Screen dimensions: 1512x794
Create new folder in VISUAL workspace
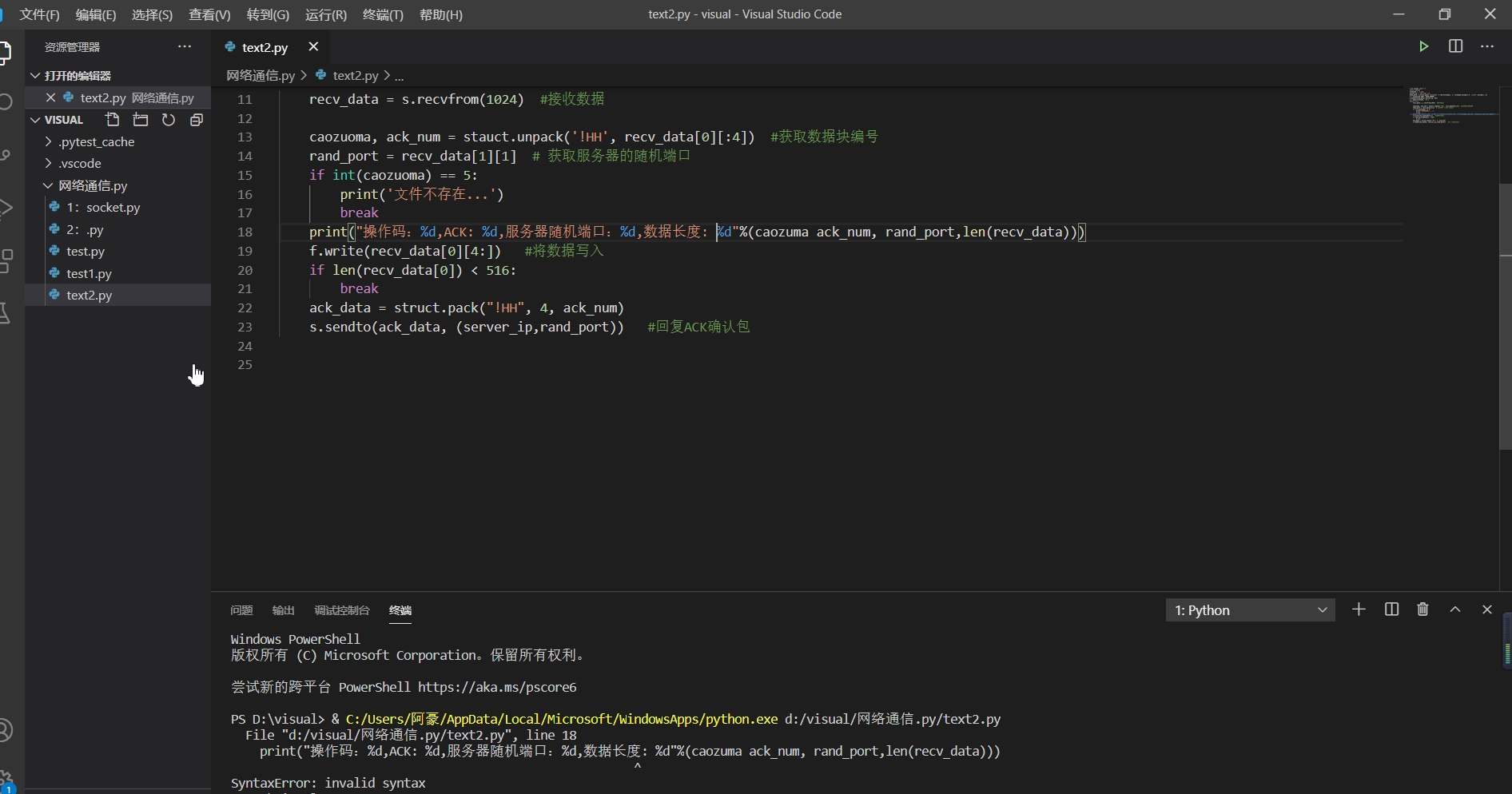coord(141,120)
